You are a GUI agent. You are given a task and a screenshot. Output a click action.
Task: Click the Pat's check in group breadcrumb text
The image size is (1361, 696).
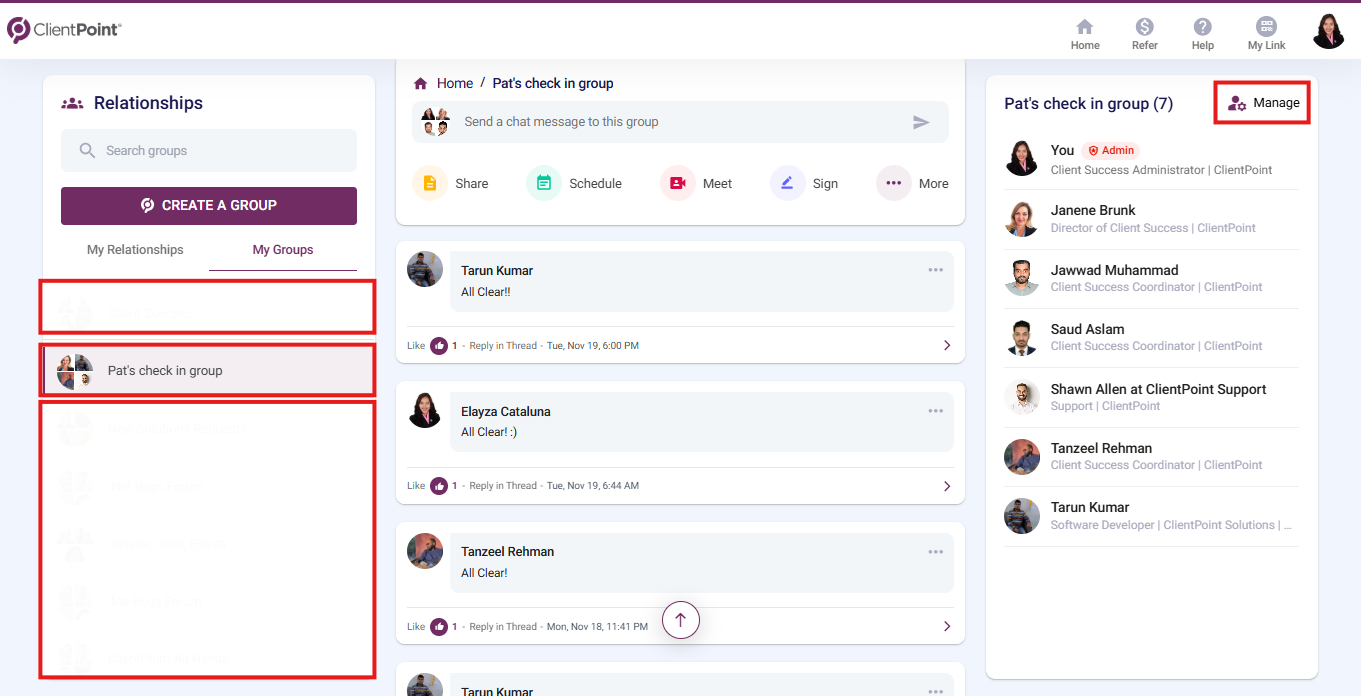click(x=553, y=83)
